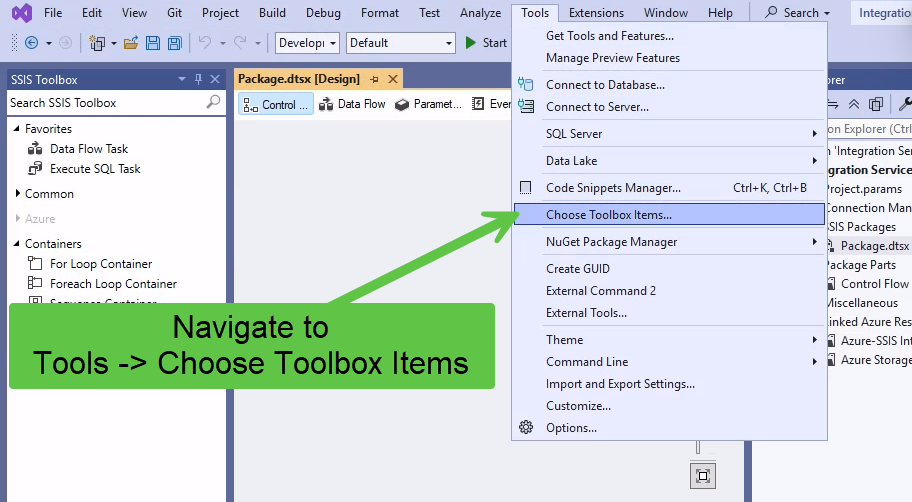Image resolution: width=912 pixels, height=502 pixels.
Task: Click the Redo toolbar icon
Action: click(240, 42)
